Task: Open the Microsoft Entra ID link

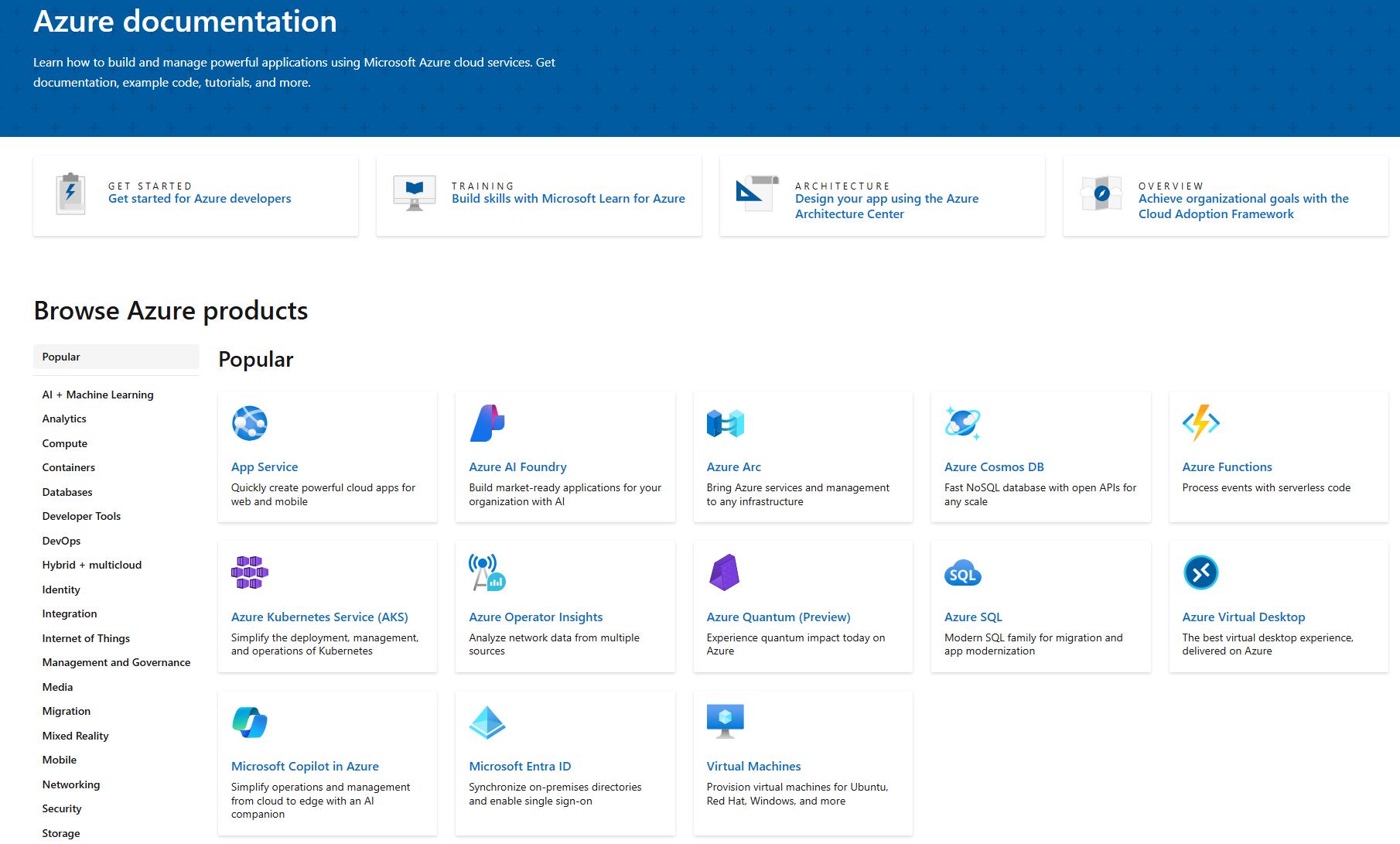Action: click(520, 767)
